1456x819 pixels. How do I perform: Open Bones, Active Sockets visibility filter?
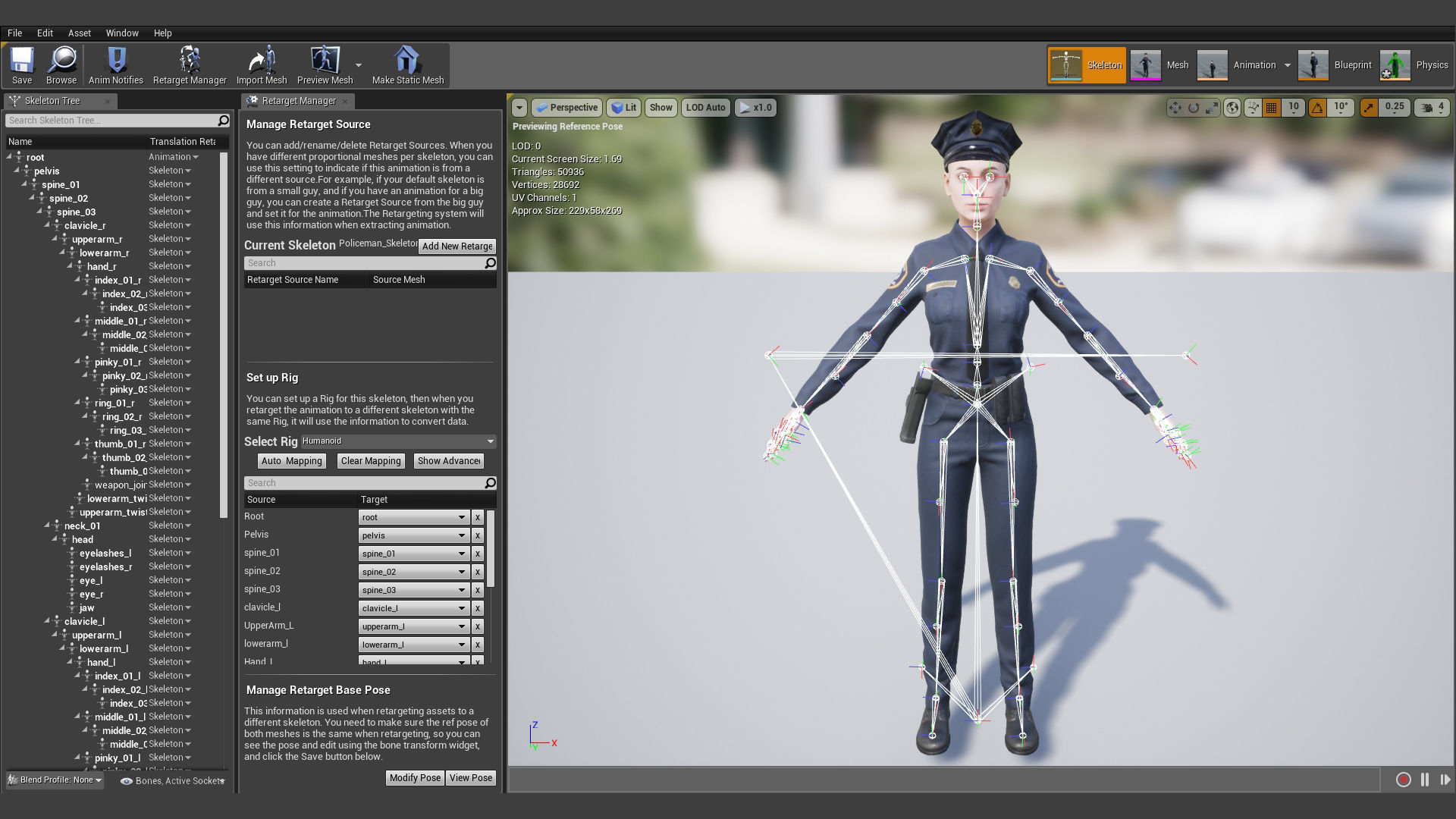coord(174,780)
